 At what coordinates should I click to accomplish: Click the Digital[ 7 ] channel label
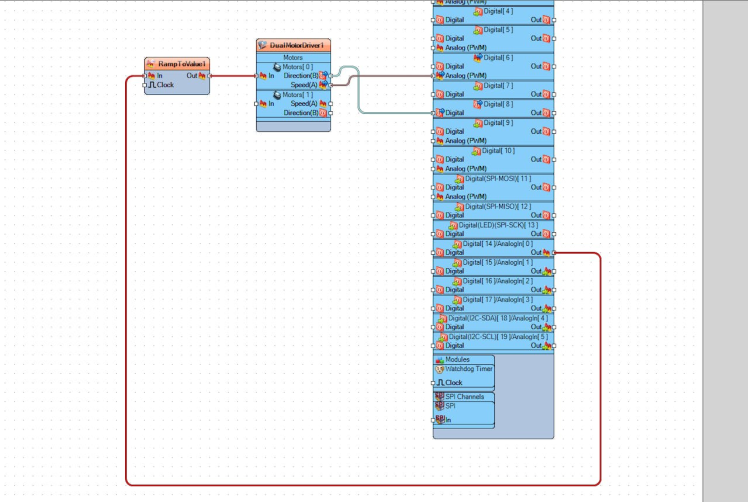click(499, 85)
